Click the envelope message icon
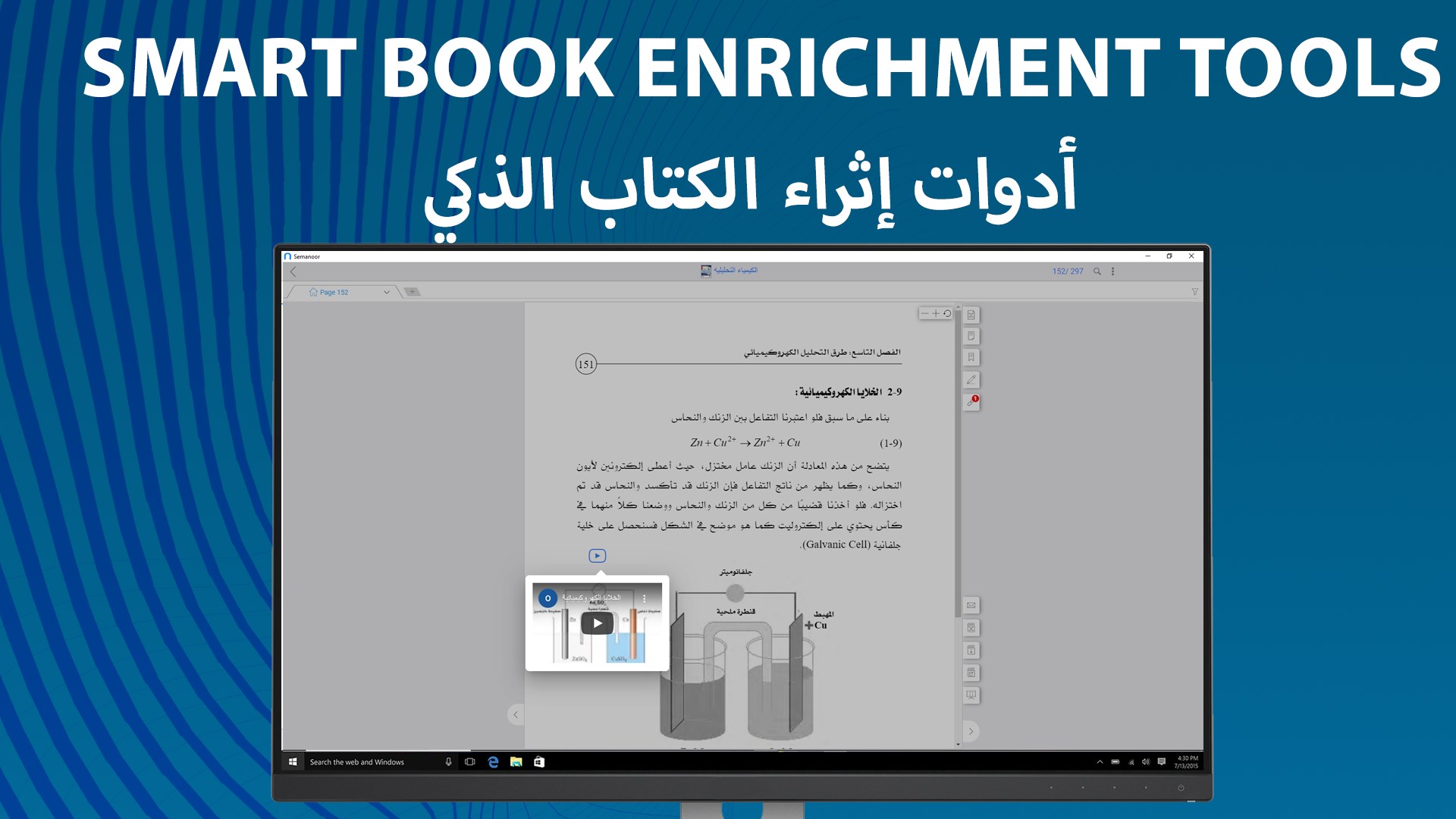 click(971, 605)
